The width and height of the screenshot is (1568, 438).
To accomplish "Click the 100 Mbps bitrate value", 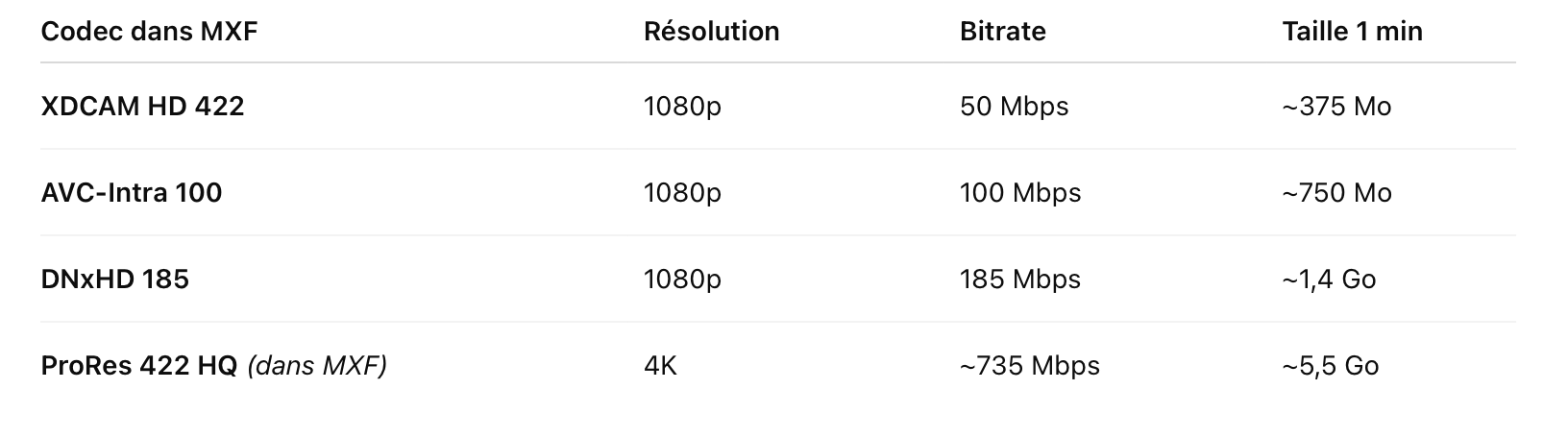I will pyautogui.click(x=1020, y=193).
